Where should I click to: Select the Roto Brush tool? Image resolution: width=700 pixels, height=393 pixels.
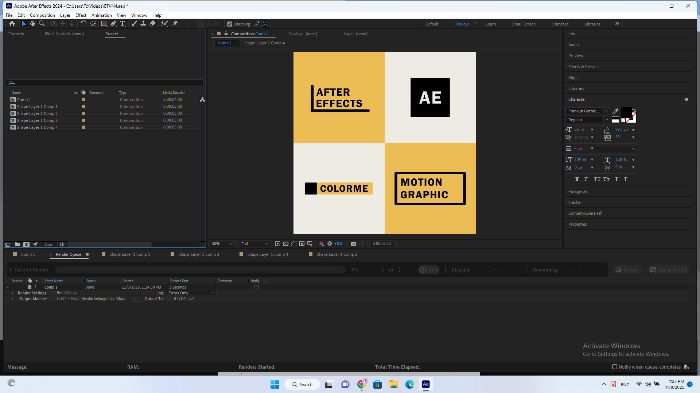[x=165, y=24]
